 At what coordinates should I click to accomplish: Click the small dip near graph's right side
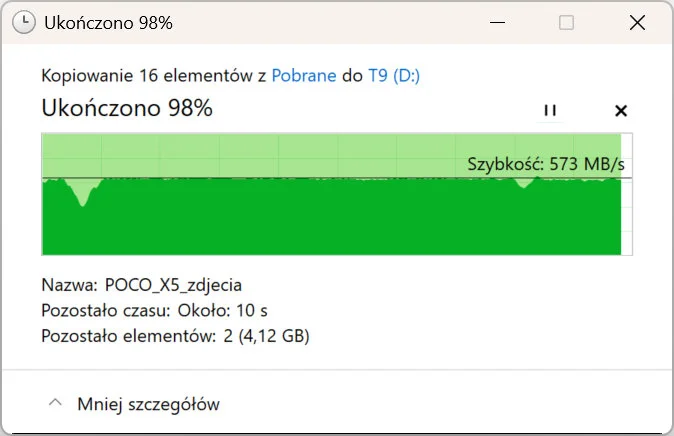(522, 186)
